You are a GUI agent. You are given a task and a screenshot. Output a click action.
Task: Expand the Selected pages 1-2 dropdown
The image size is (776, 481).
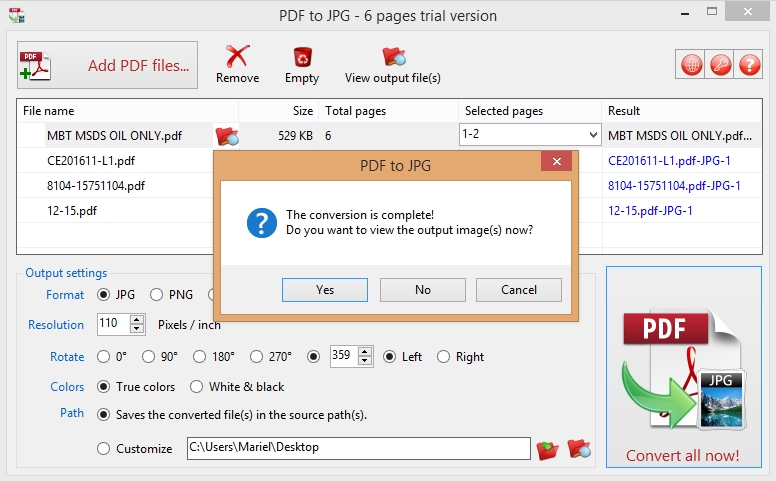click(593, 135)
